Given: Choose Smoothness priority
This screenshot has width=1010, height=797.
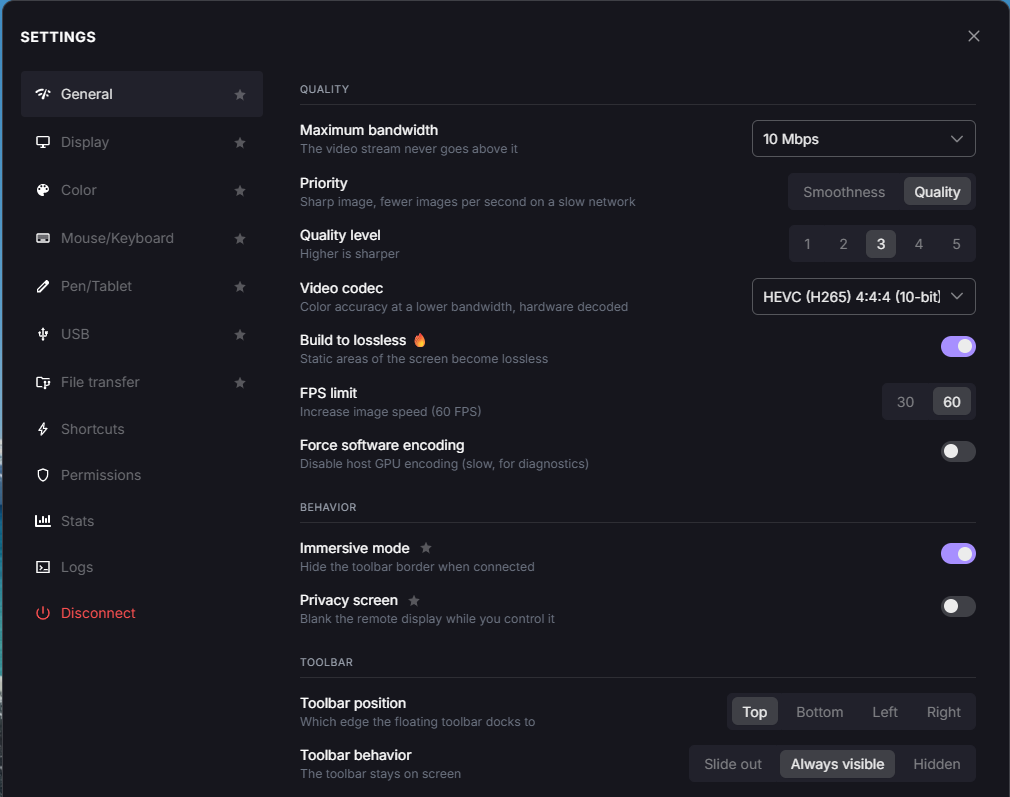Looking at the screenshot, I should click(x=844, y=192).
